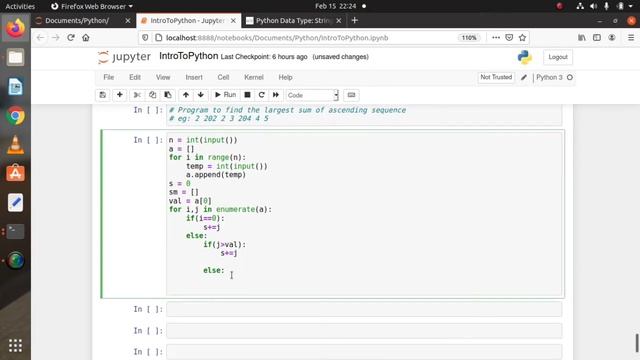
Task: Launch Files from the dock
Action: tap(15, 58)
